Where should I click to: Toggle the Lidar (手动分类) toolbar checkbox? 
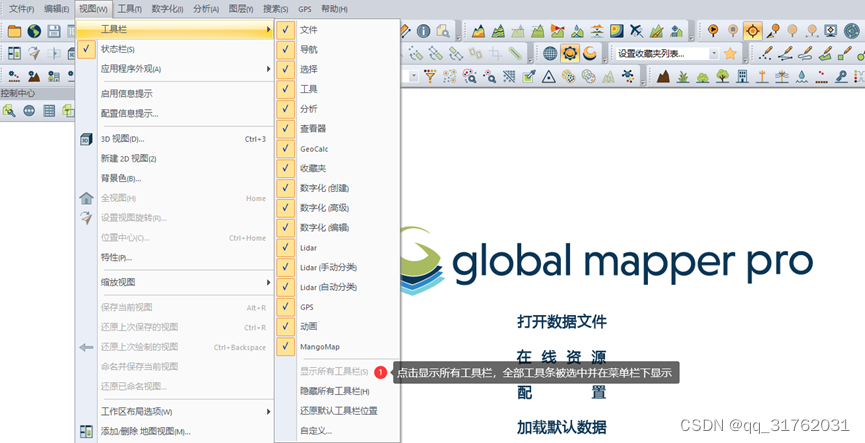click(x=285, y=267)
